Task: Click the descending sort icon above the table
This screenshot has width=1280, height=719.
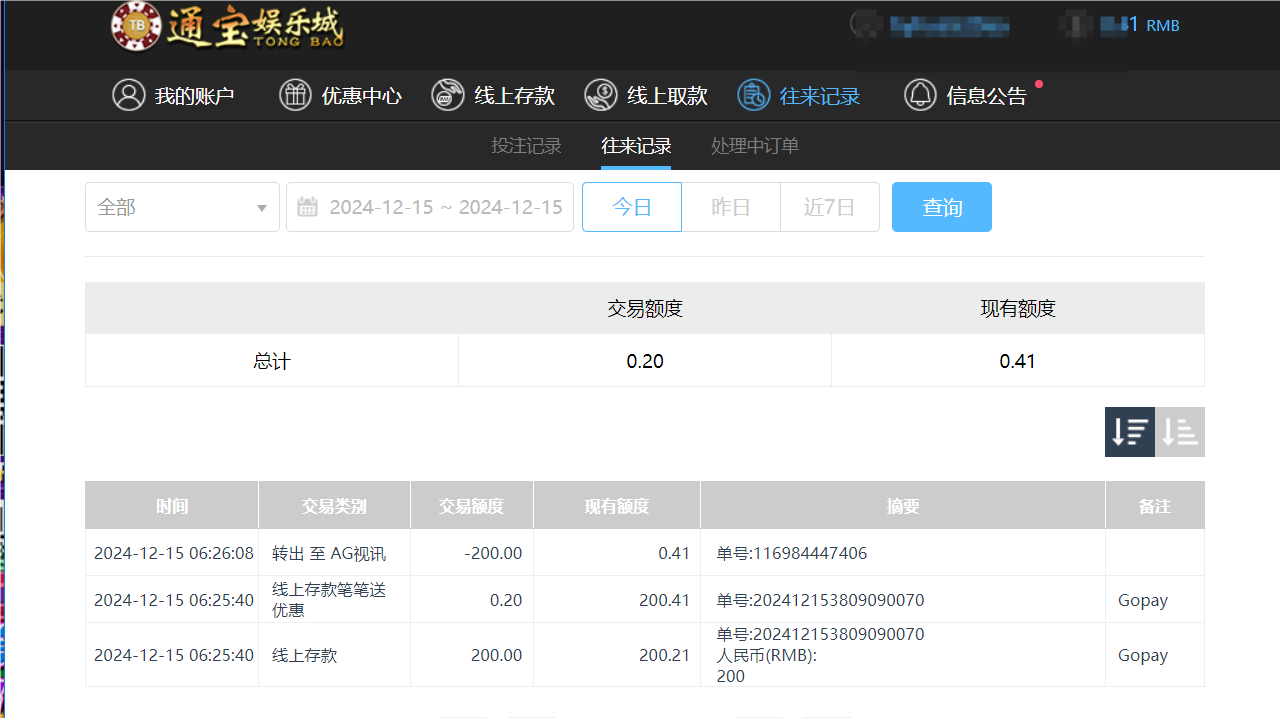Action: (x=1129, y=431)
